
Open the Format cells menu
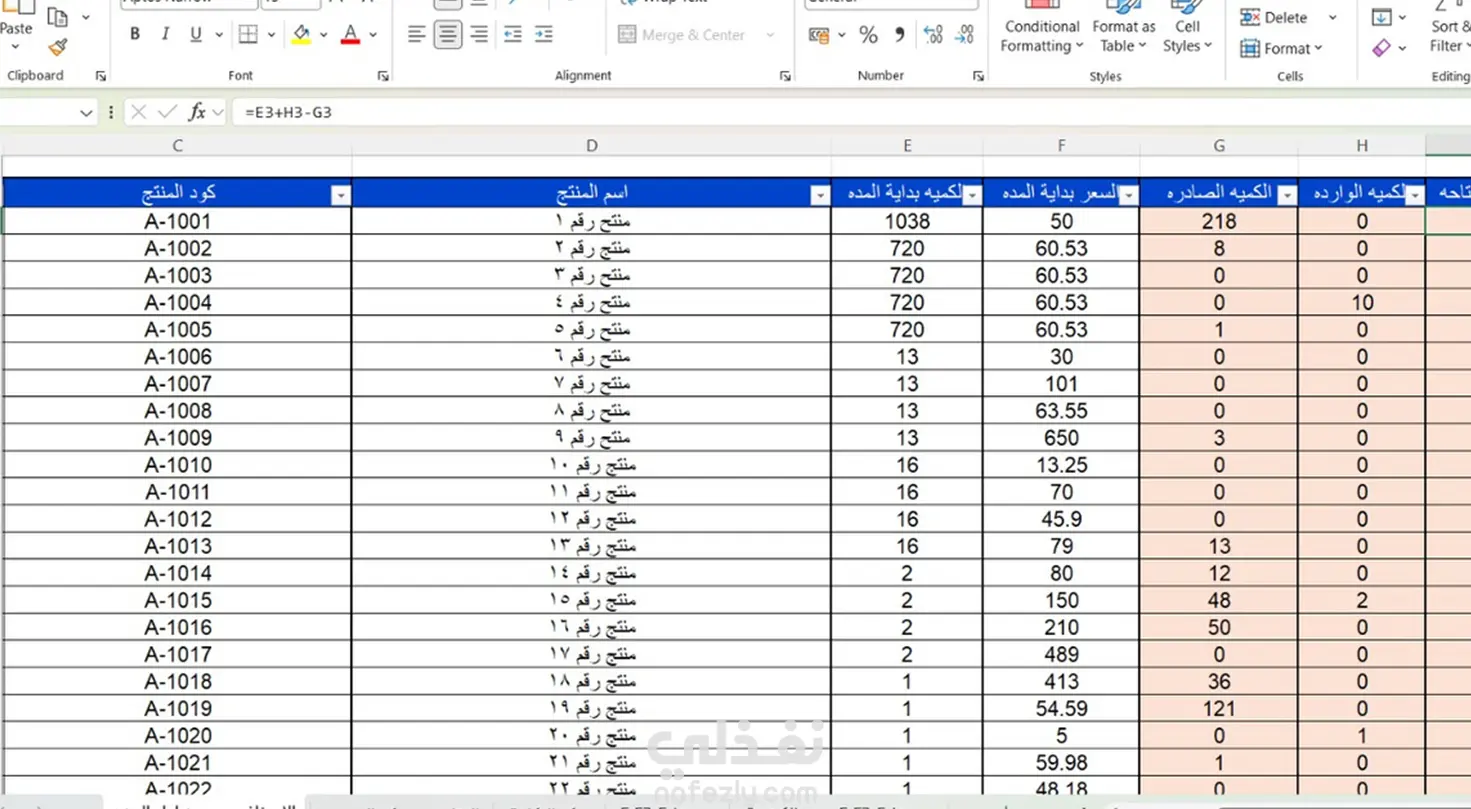click(x=1281, y=48)
